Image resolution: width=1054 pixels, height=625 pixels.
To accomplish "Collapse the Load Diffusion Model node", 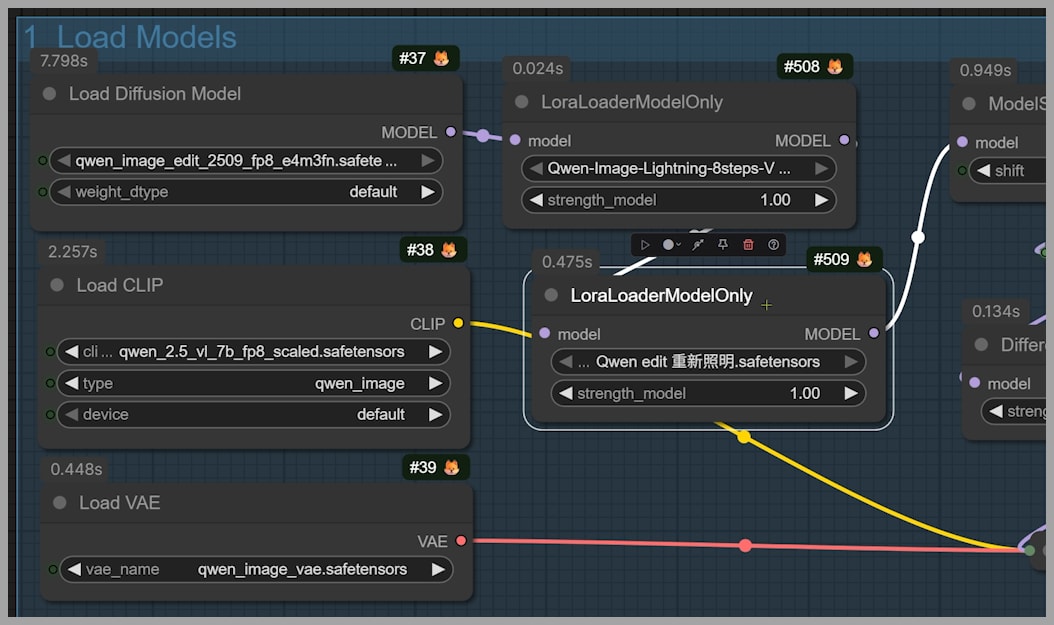I will tap(50, 94).
